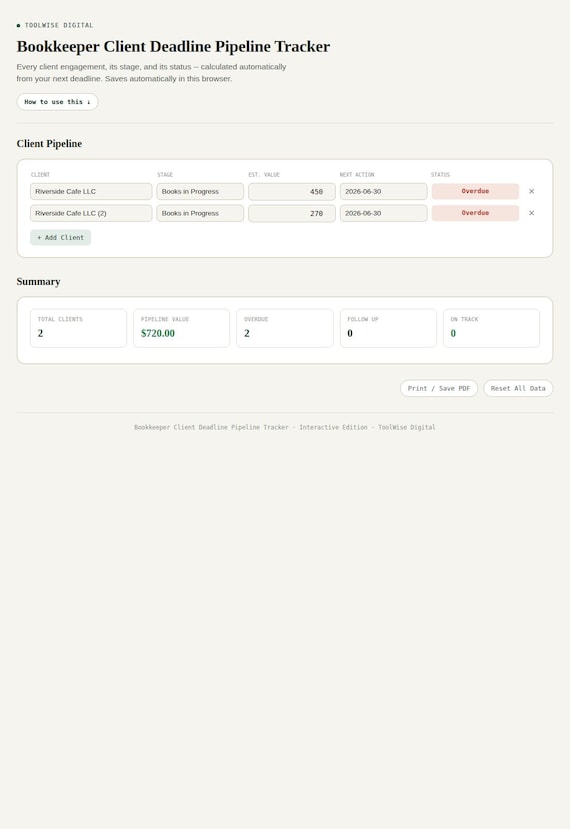Click the Summary heading

pyautogui.click(x=38, y=281)
